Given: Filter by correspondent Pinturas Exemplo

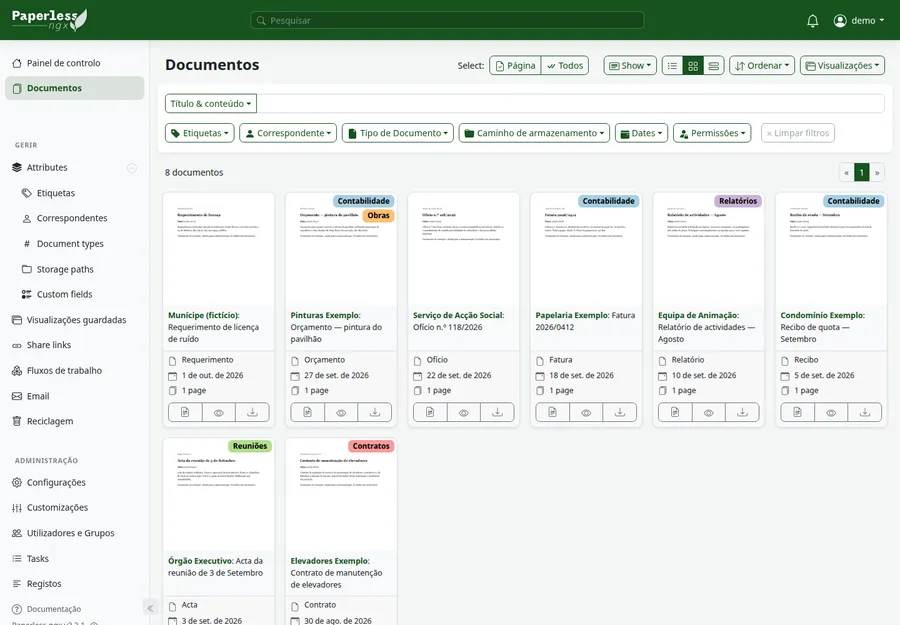Looking at the screenshot, I should click(x=325, y=316).
